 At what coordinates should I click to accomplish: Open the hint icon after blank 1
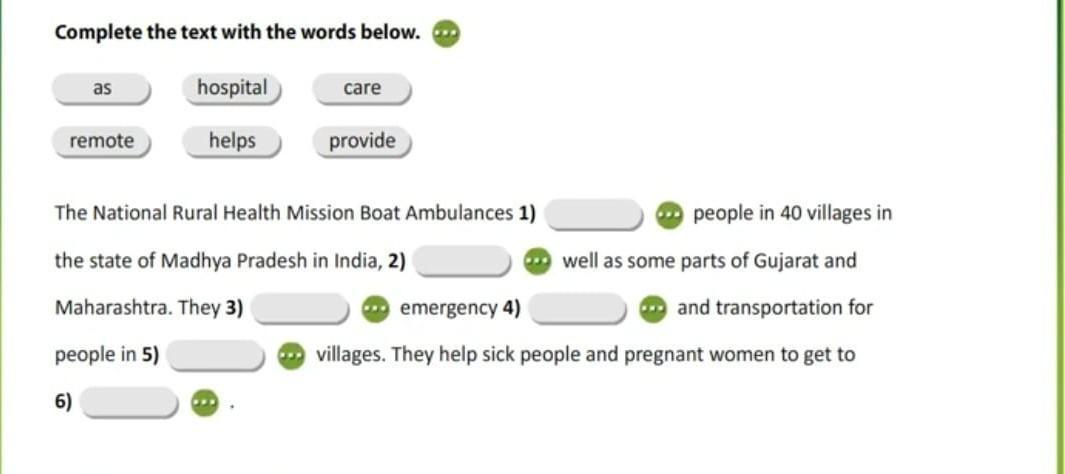coord(668,215)
